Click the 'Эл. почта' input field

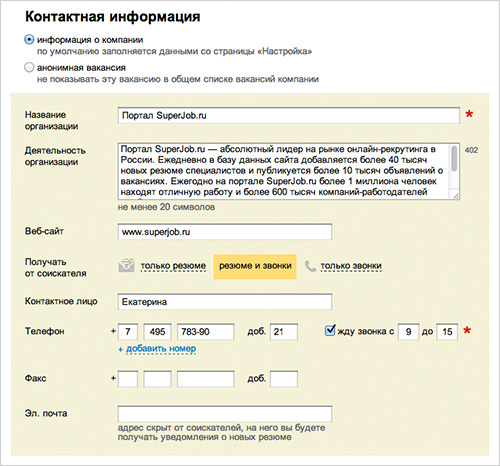[x=225, y=414]
